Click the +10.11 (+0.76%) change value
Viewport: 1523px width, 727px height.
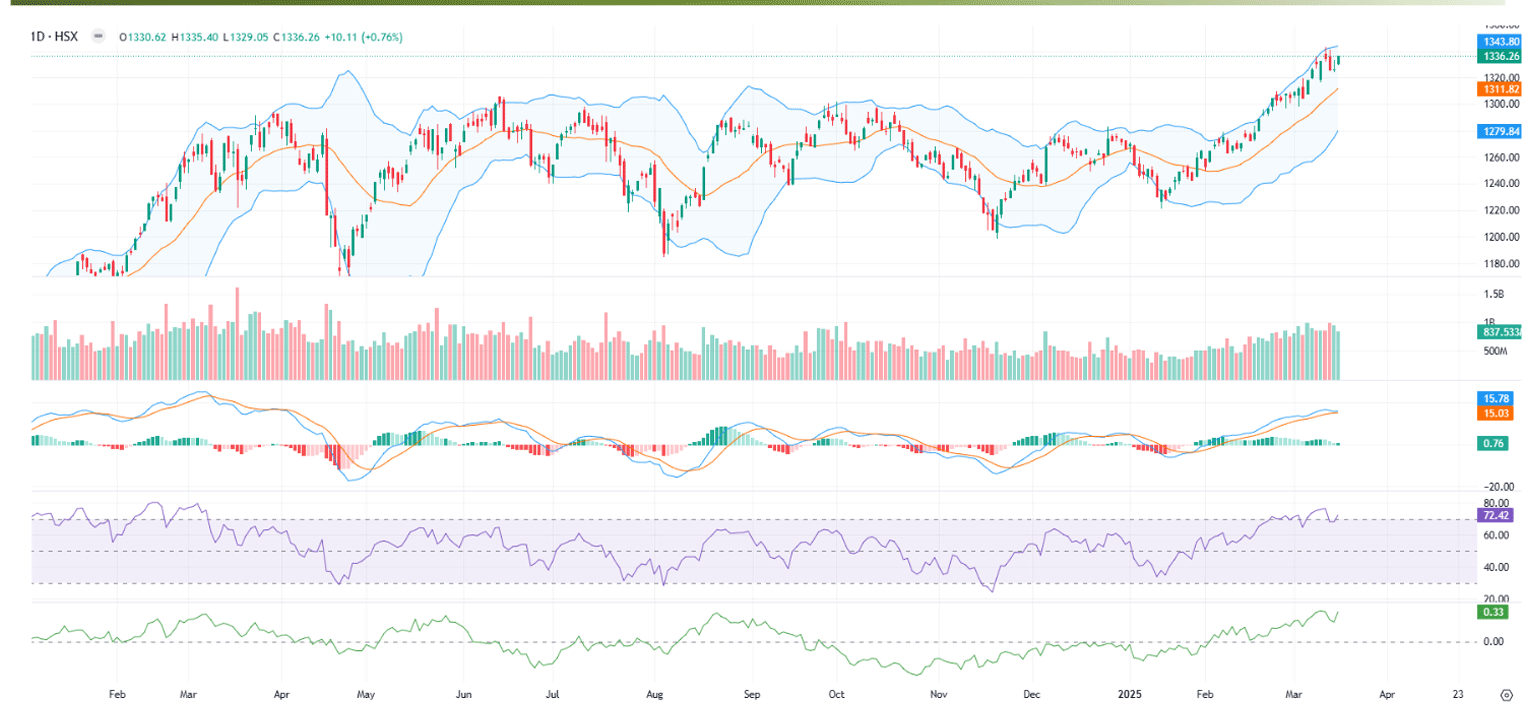tap(365, 37)
